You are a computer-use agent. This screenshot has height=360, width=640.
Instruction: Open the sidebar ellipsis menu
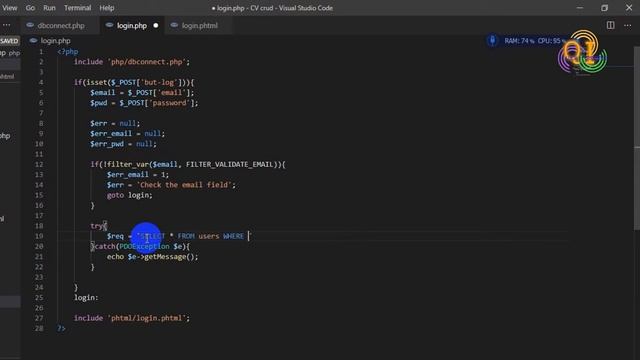7,25
